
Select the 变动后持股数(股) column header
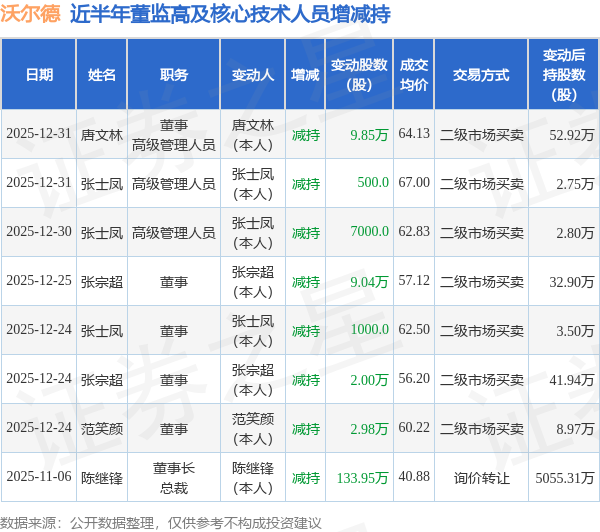pyautogui.click(x=564, y=75)
